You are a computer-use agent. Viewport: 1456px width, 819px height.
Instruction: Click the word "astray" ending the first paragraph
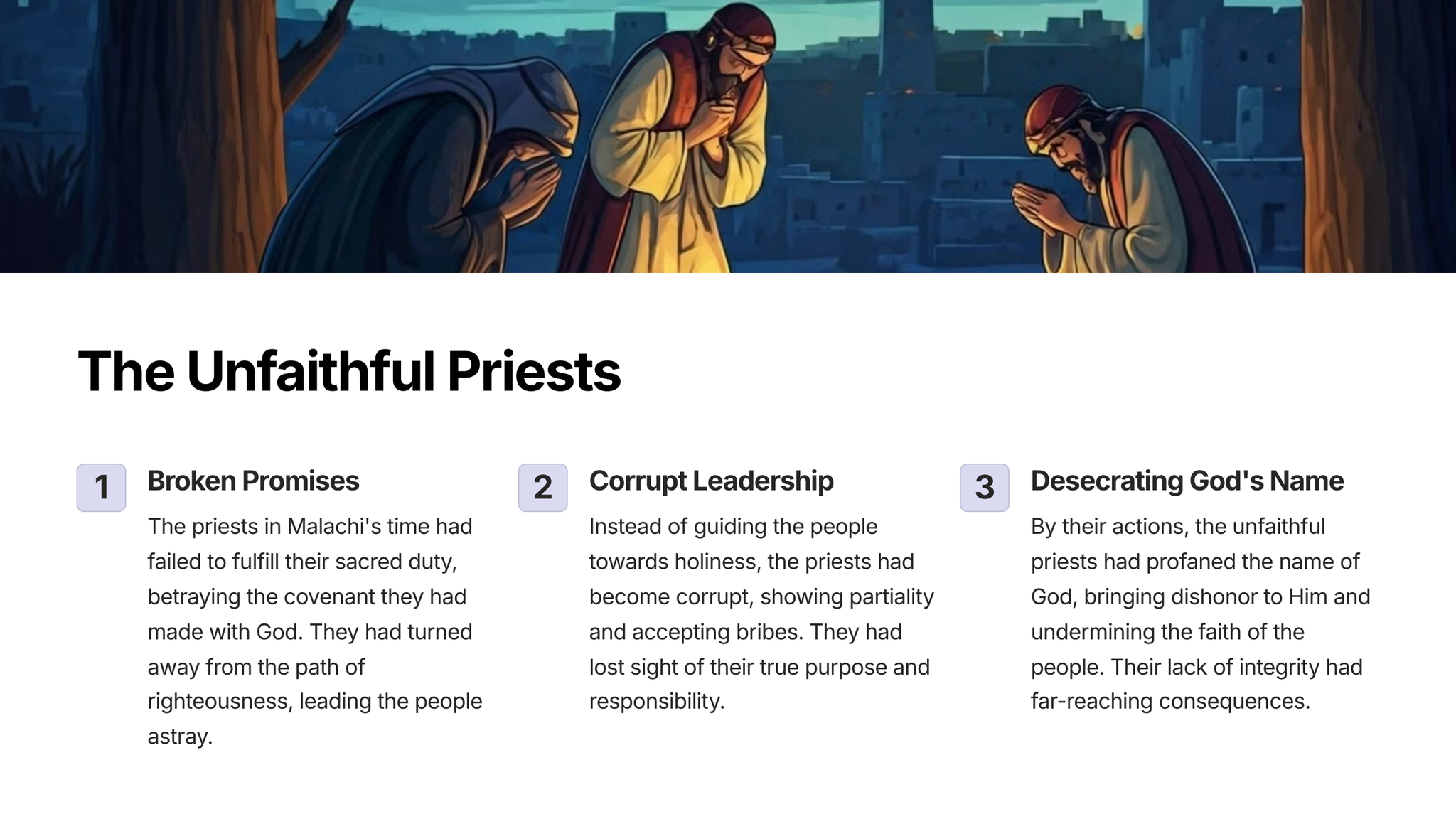(x=178, y=737)
